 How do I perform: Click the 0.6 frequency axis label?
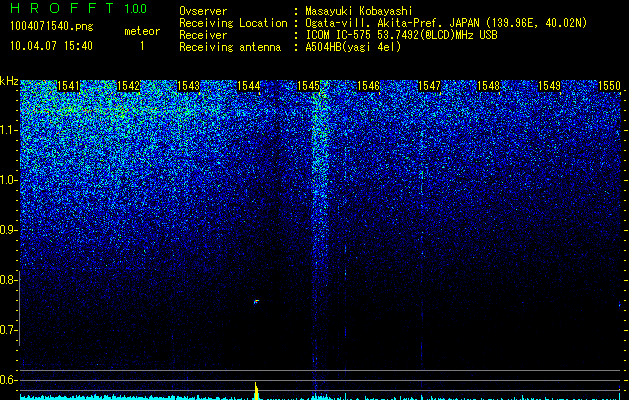8,380
